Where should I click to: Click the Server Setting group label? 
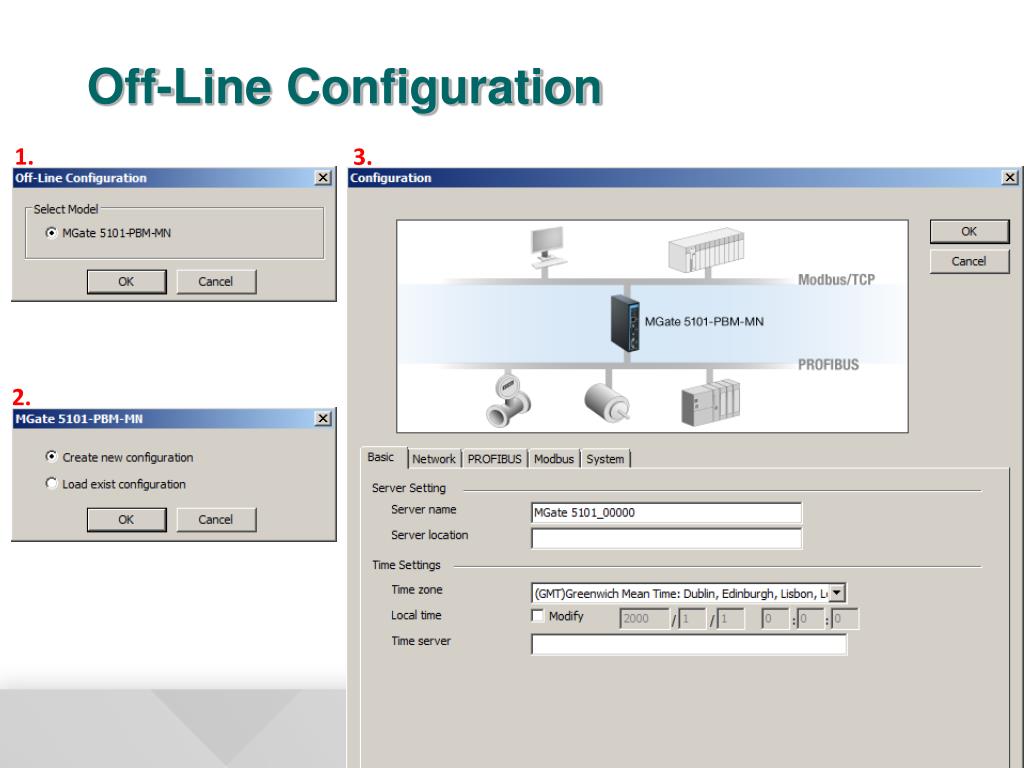409,488
